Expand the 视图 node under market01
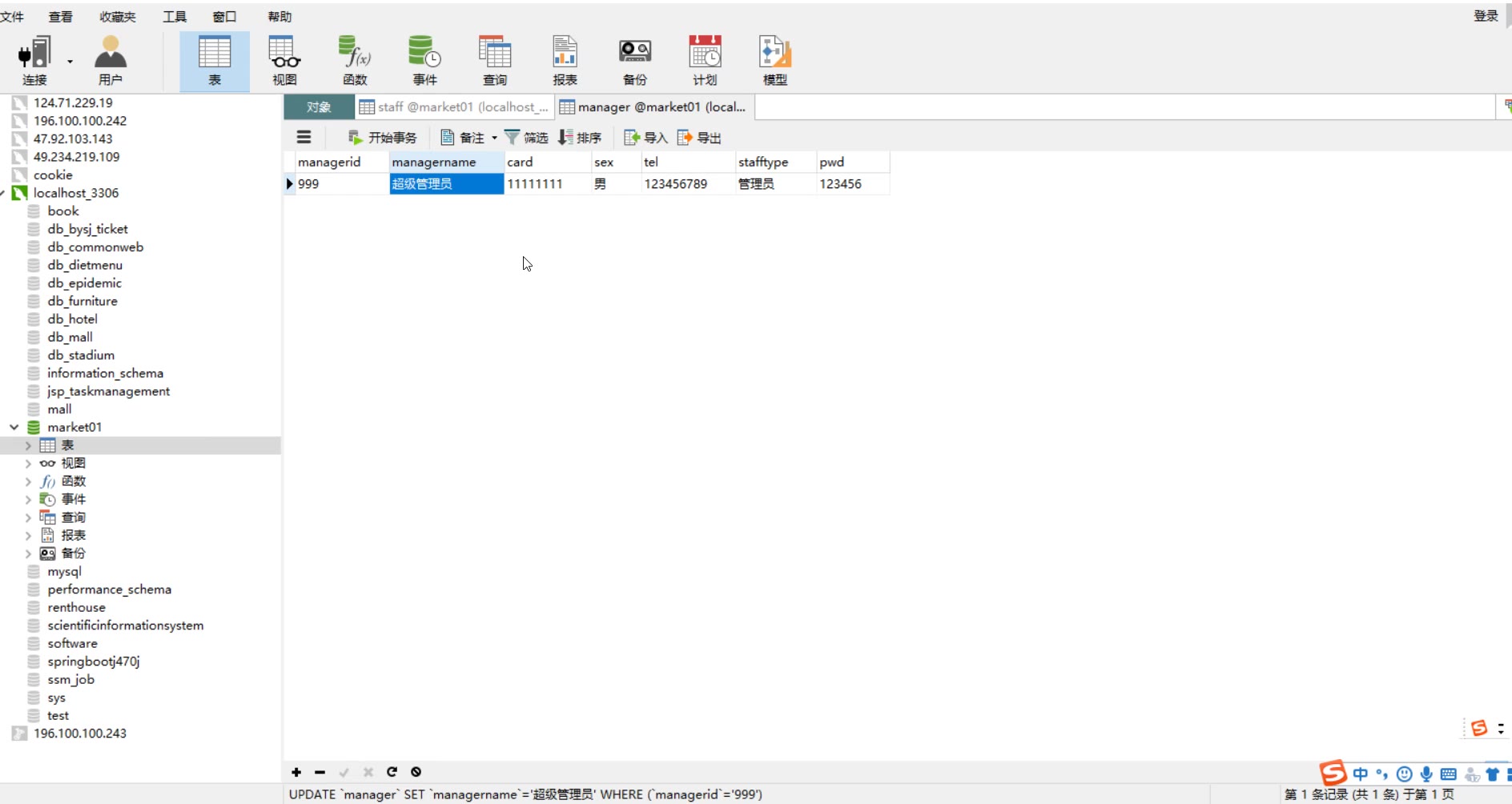This screenshot has width=1512, height=804. tap(28, 463)
